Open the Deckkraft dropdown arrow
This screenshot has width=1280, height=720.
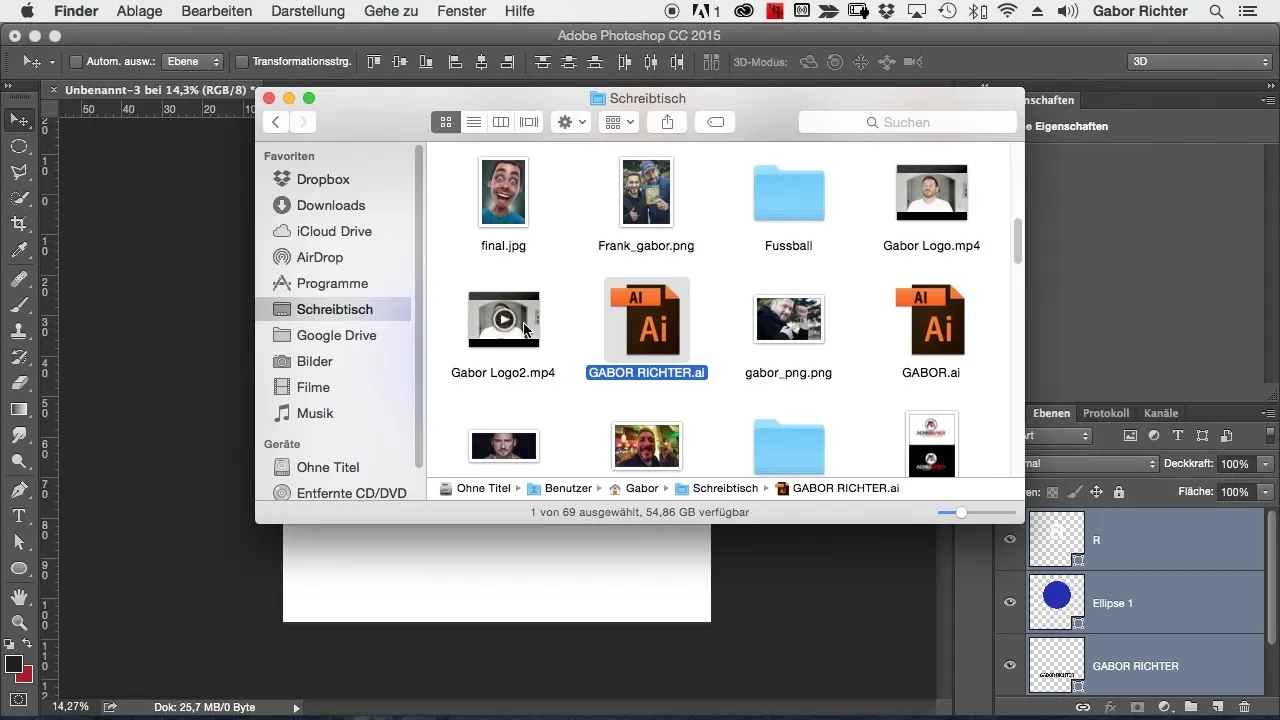[1266, 465]
